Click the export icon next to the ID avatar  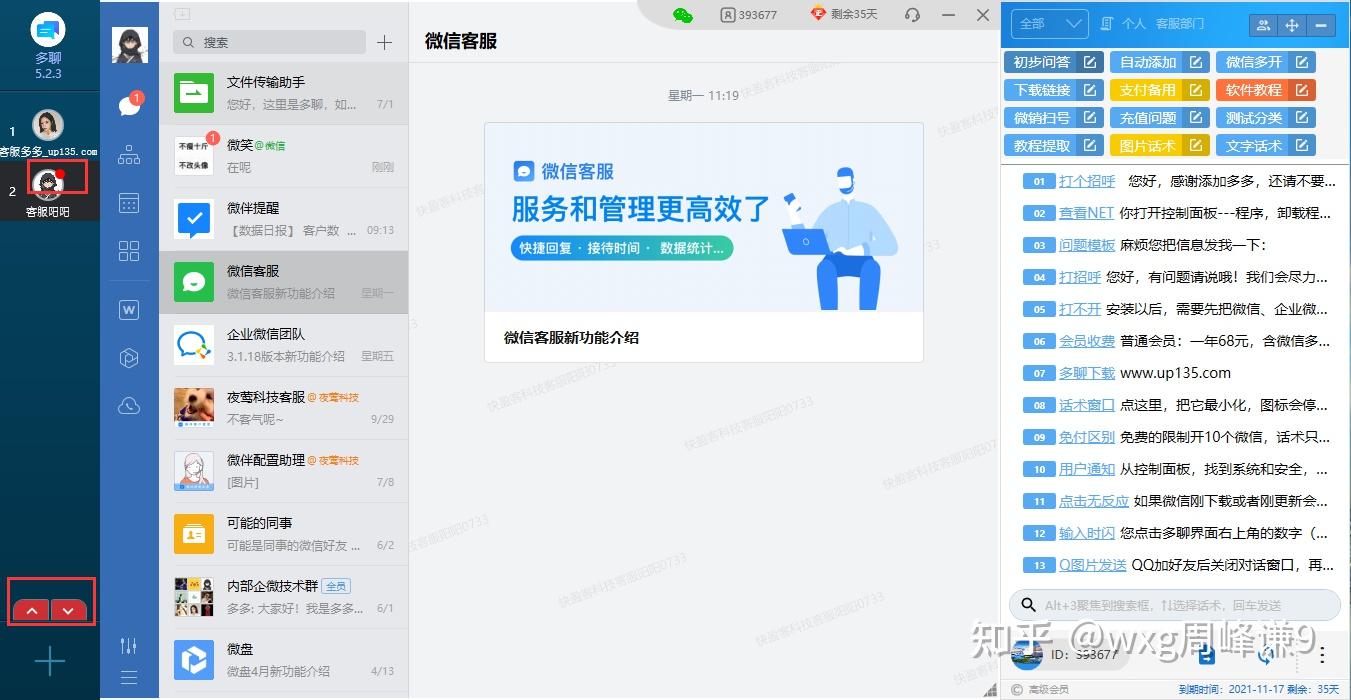1206,654
